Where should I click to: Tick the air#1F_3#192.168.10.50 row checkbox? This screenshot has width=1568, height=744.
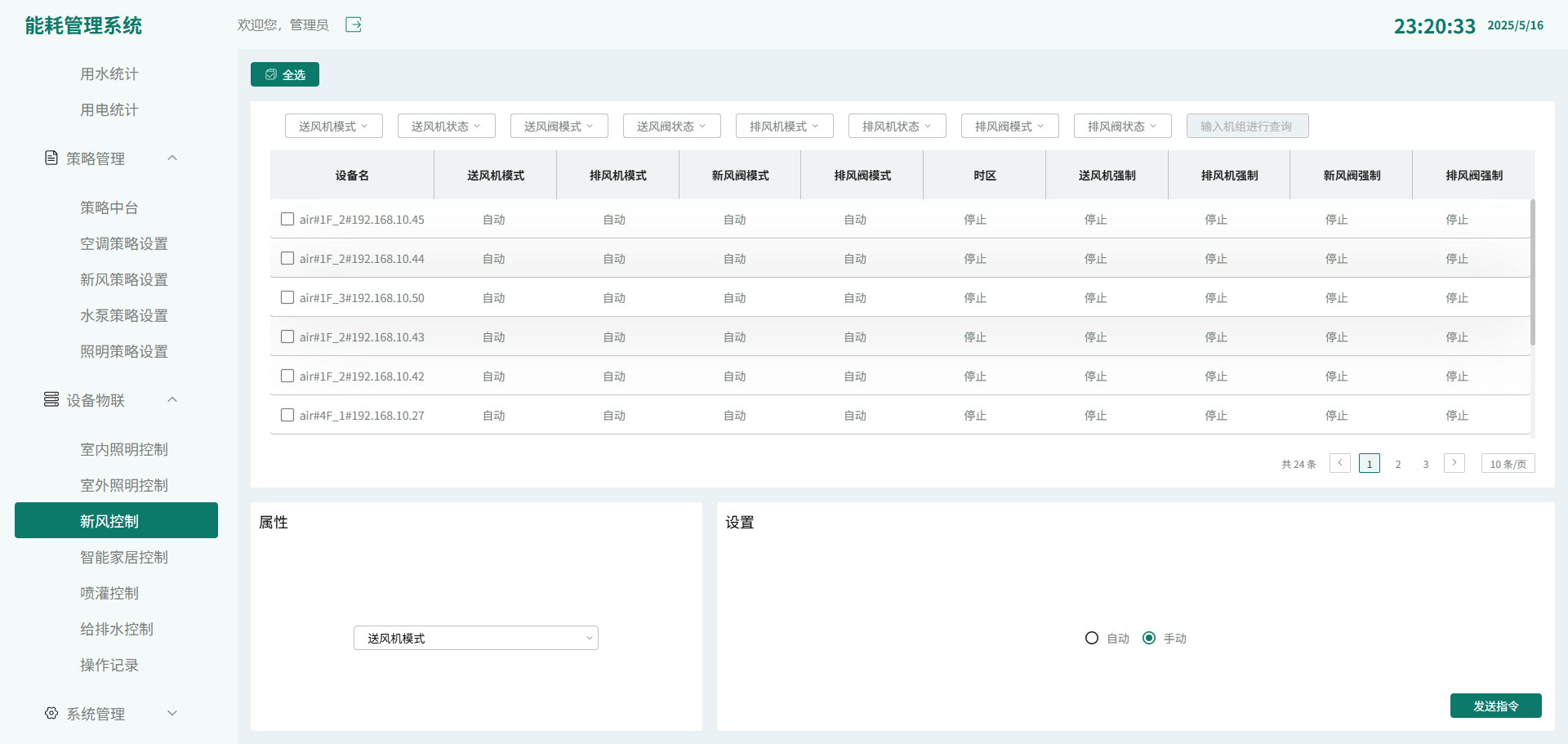click(x=287, y=297)
